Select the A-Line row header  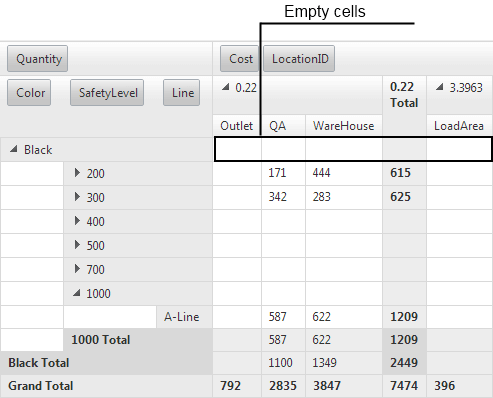click(184, 317)
